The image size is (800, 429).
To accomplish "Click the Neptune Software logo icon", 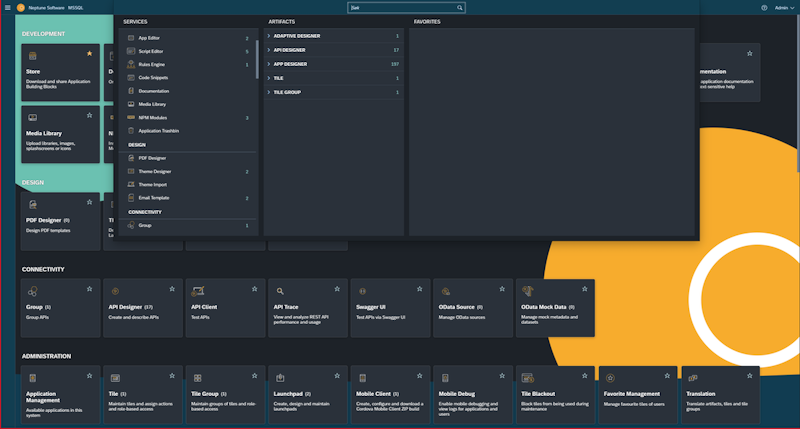I will [21, 8].
